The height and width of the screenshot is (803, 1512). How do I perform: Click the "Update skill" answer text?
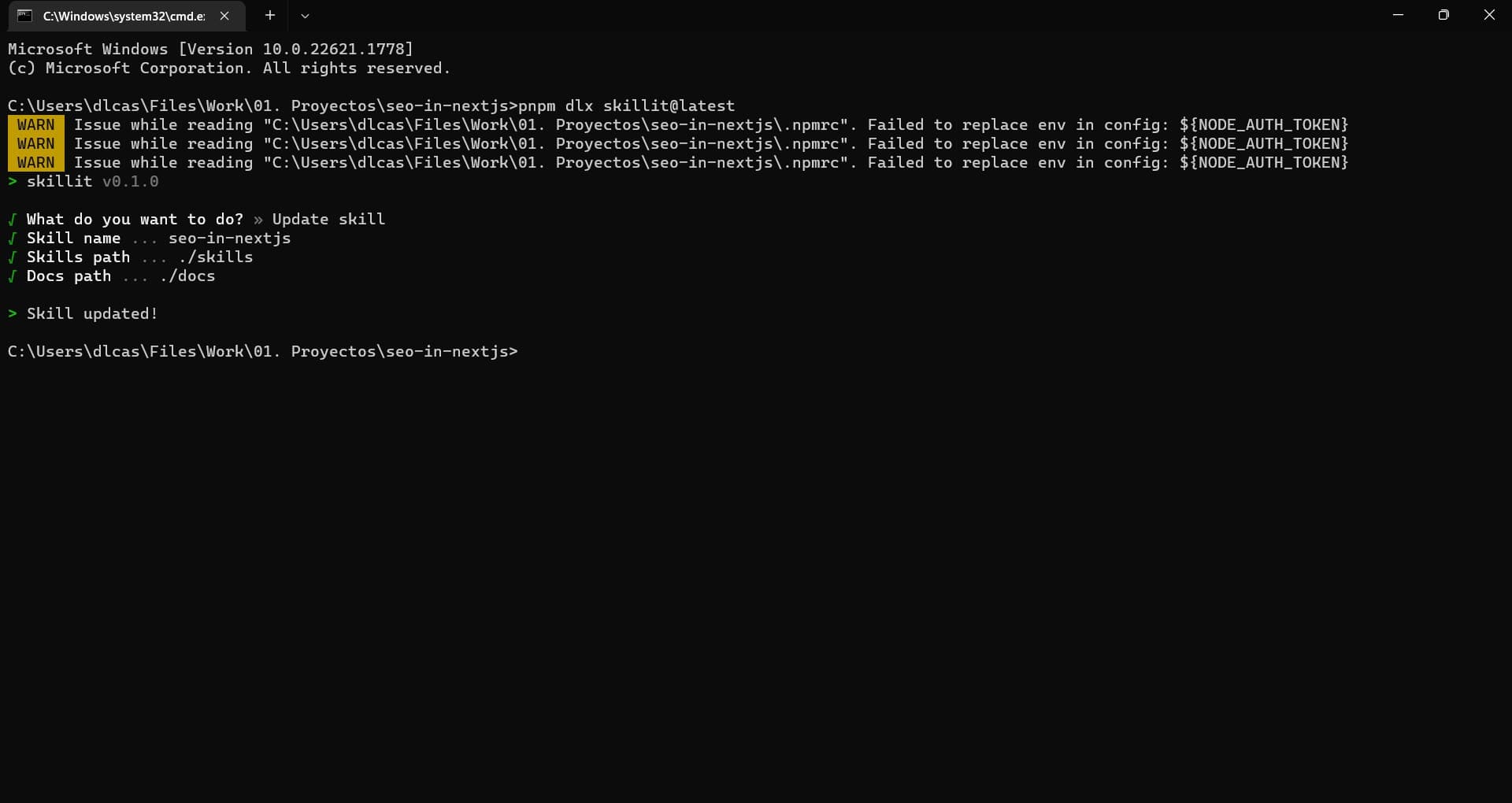coord(328,219)
